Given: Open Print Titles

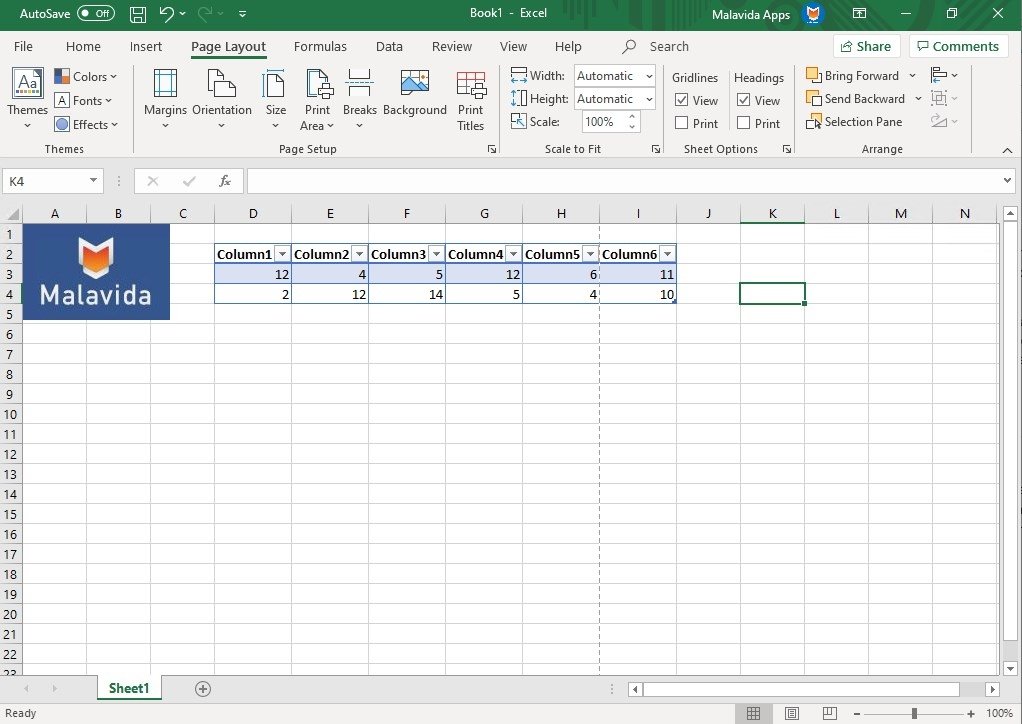Looking at the screenshot, I should pos(470,98).
